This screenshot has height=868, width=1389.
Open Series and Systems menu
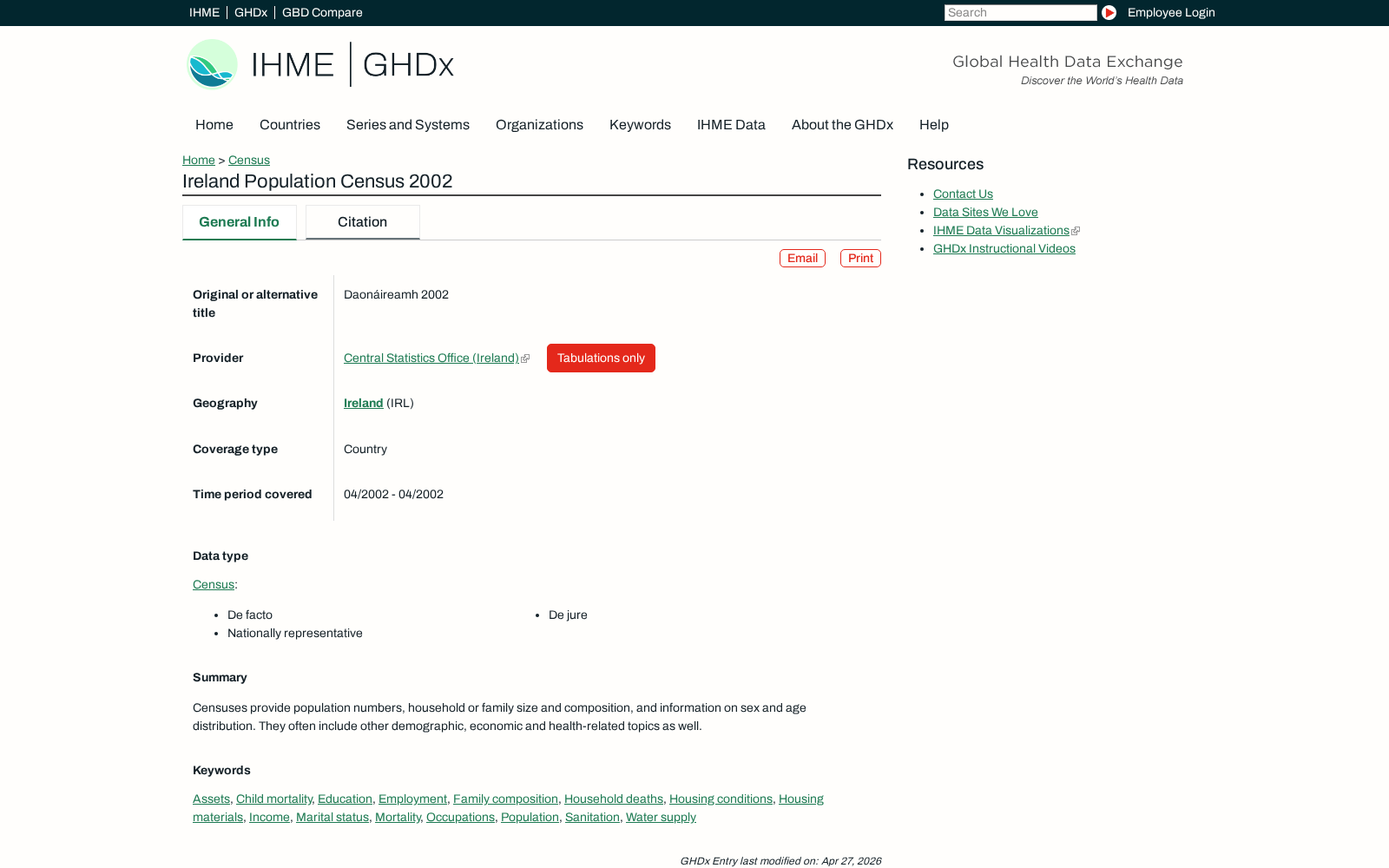(408, 125)
